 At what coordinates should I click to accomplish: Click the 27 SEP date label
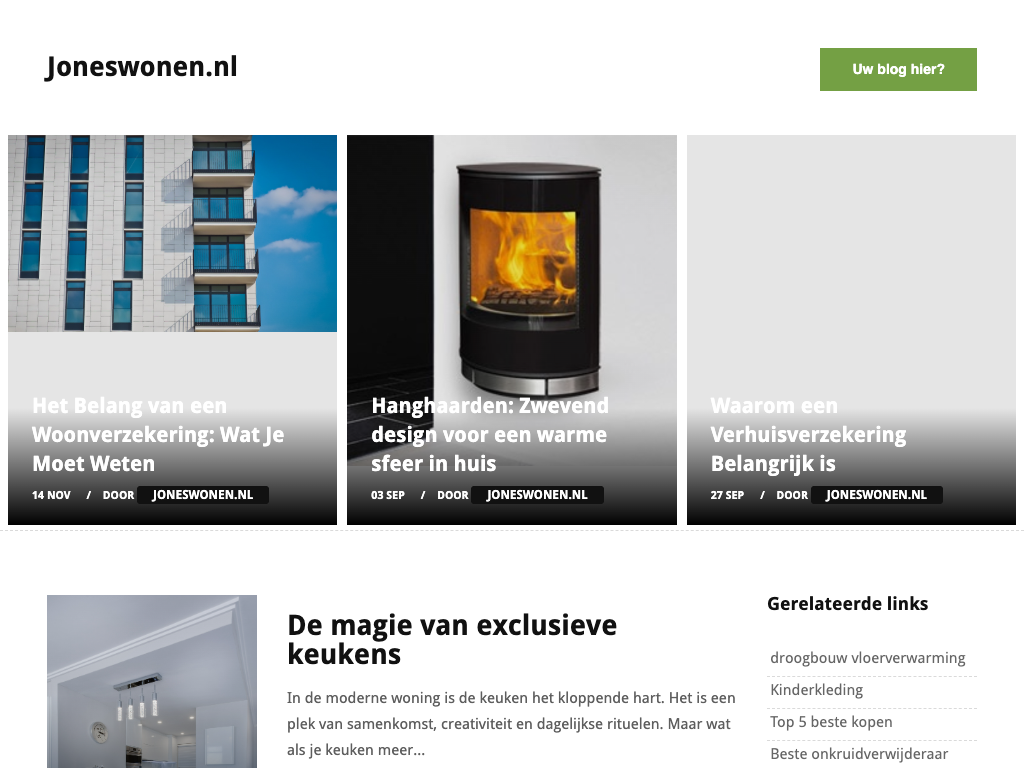(x=727, y=495)
